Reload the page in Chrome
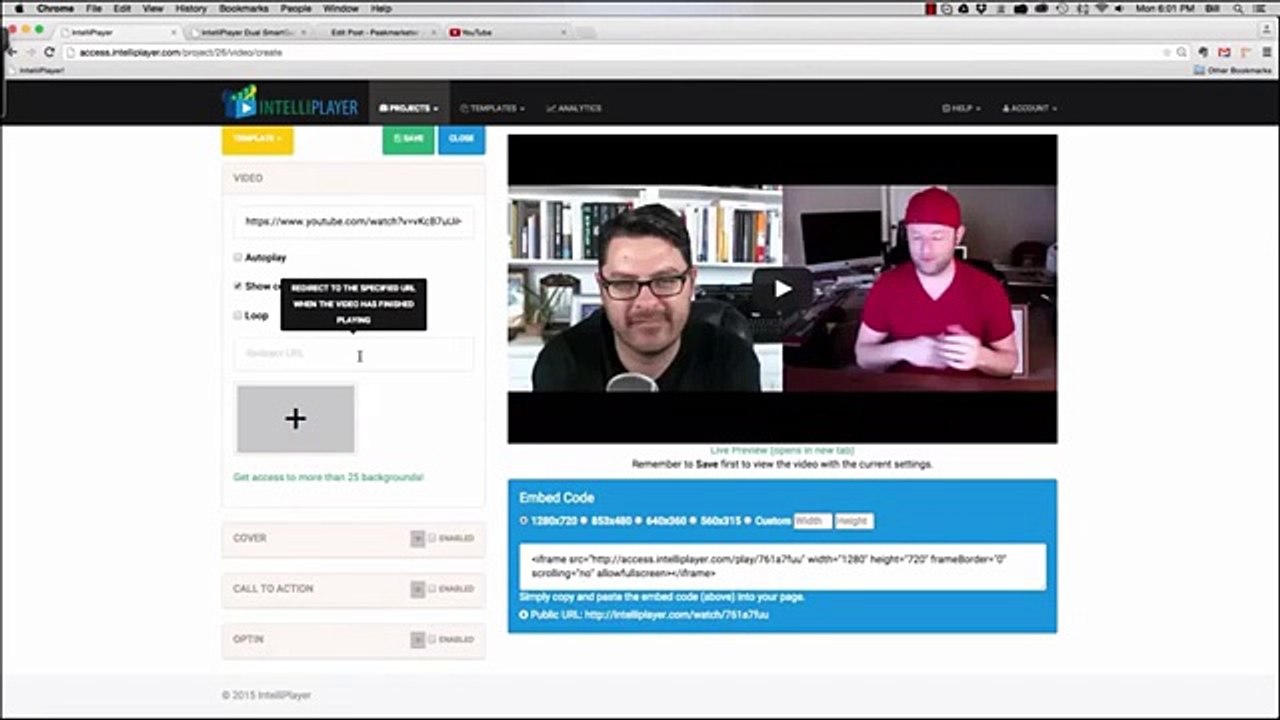Viewport: 1280px width, 720px height. (x=48, y=52)
